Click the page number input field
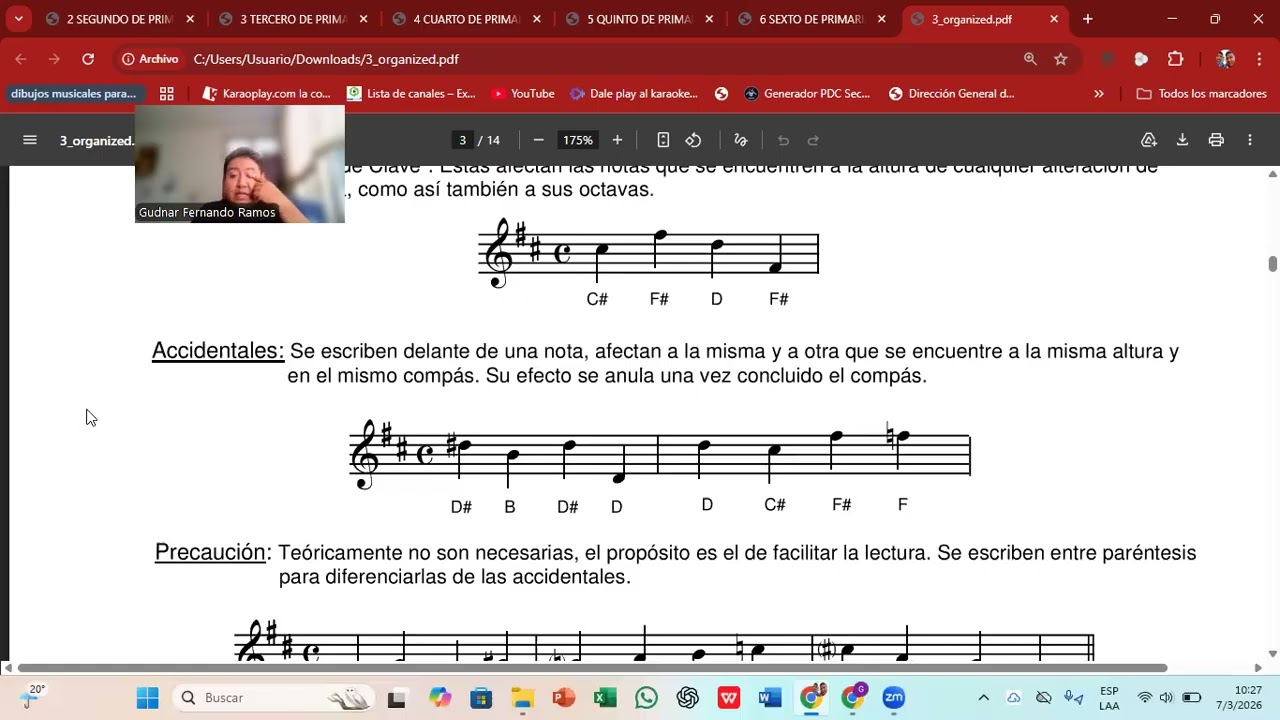Viewport: 1280px width, 720px height. click(x=462, y=140)
